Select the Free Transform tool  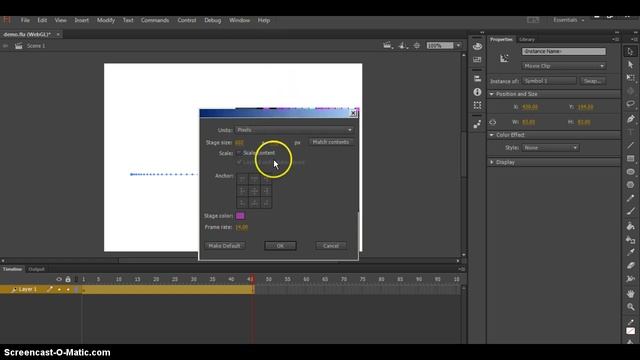click(x=631, y=78)
